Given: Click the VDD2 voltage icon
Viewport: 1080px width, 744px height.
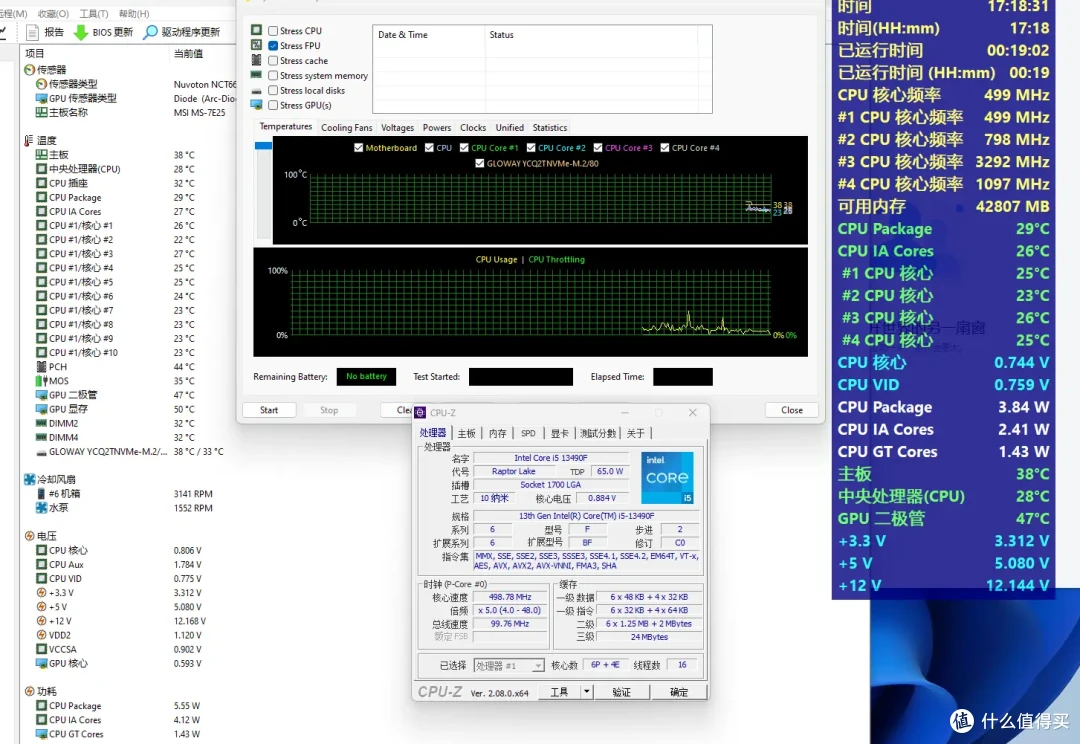Looking at the screenshot, I should [41, 635].
